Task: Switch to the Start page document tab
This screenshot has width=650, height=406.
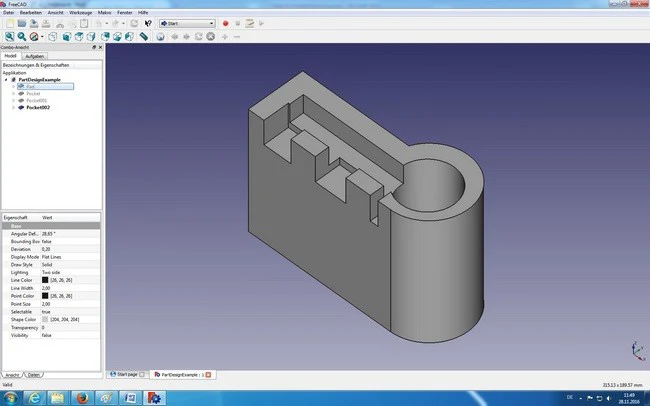Action: pos(127,374)
